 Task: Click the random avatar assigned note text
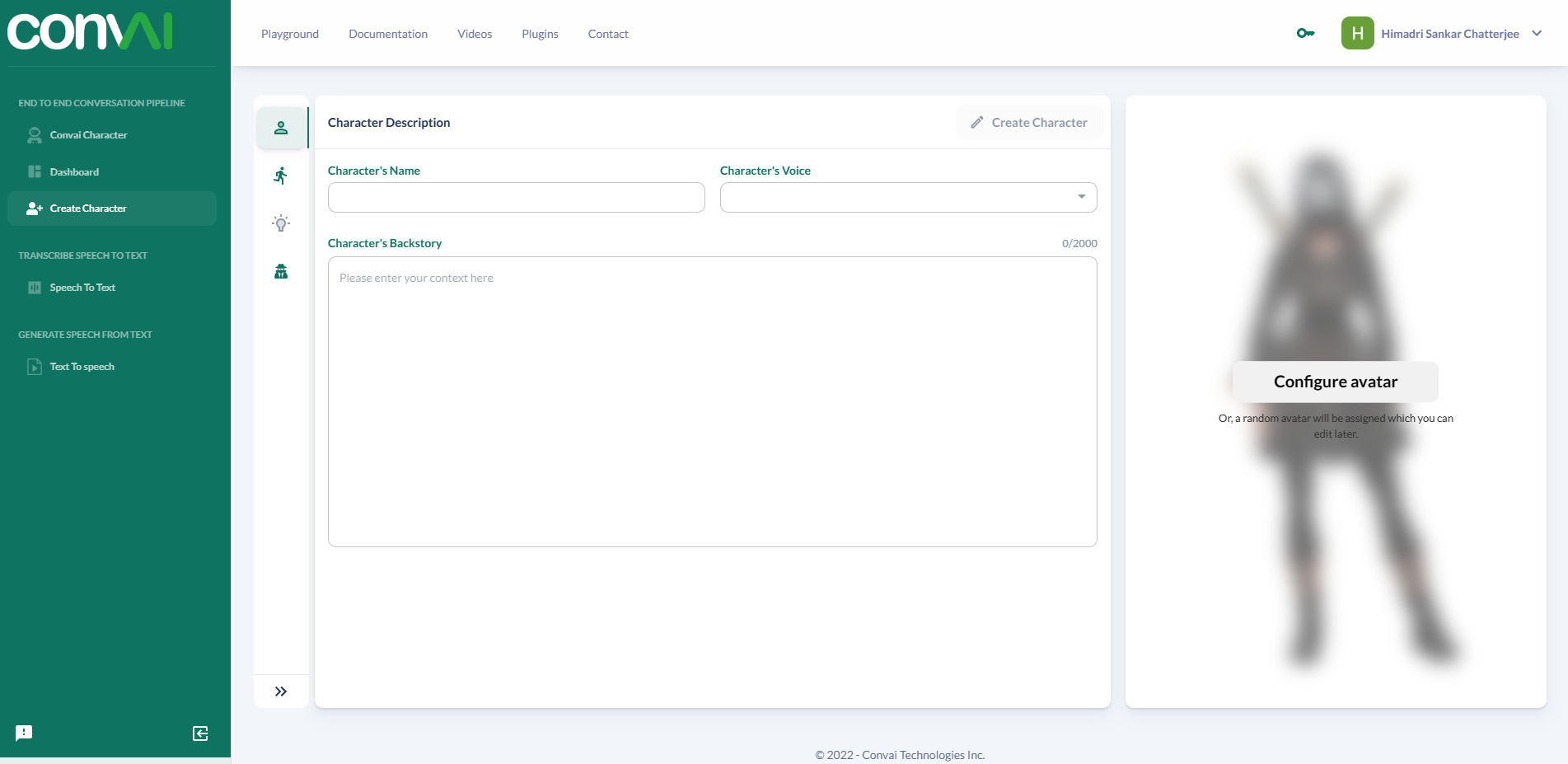click(x=1336, y=426)
